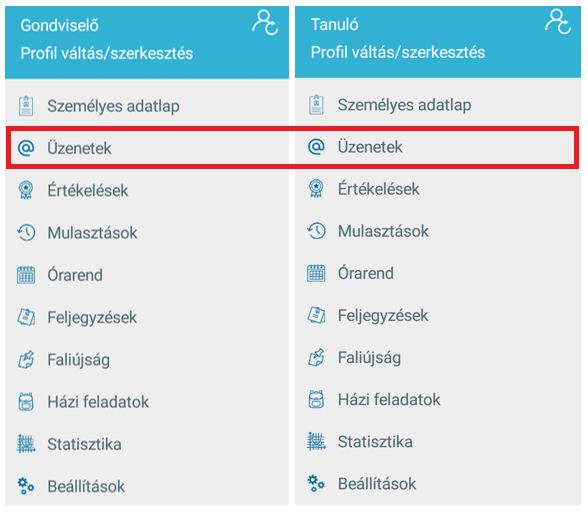Click the badge icon beside Gondviselő Értékelések
588x513 pixels.
[26, 190]
